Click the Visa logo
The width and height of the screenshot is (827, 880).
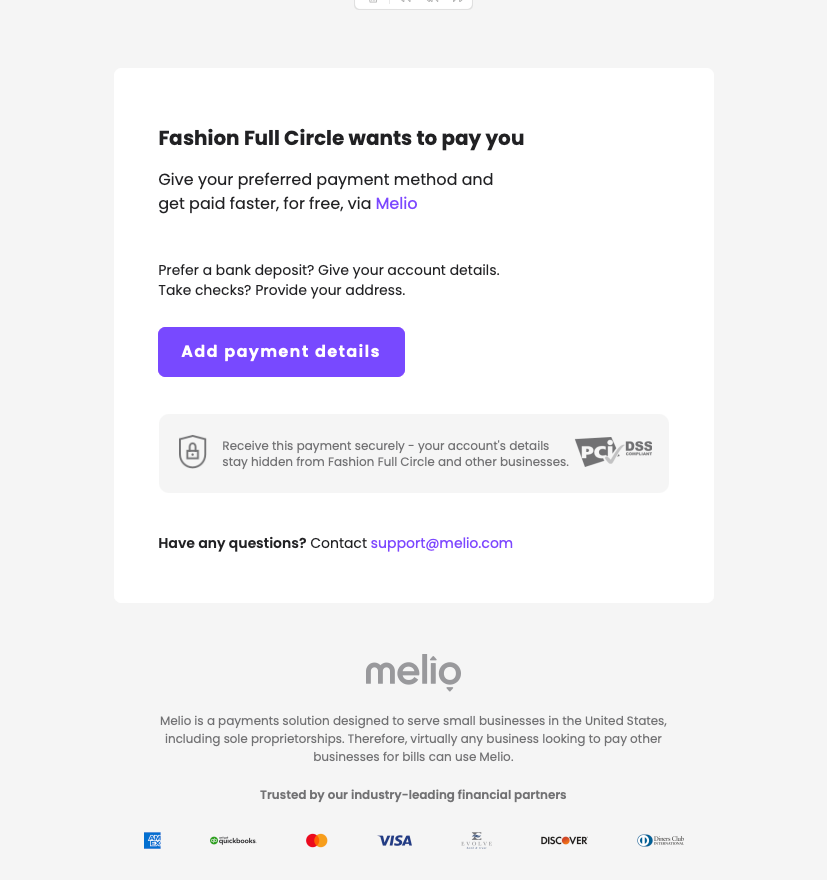[x=395, y=840]
